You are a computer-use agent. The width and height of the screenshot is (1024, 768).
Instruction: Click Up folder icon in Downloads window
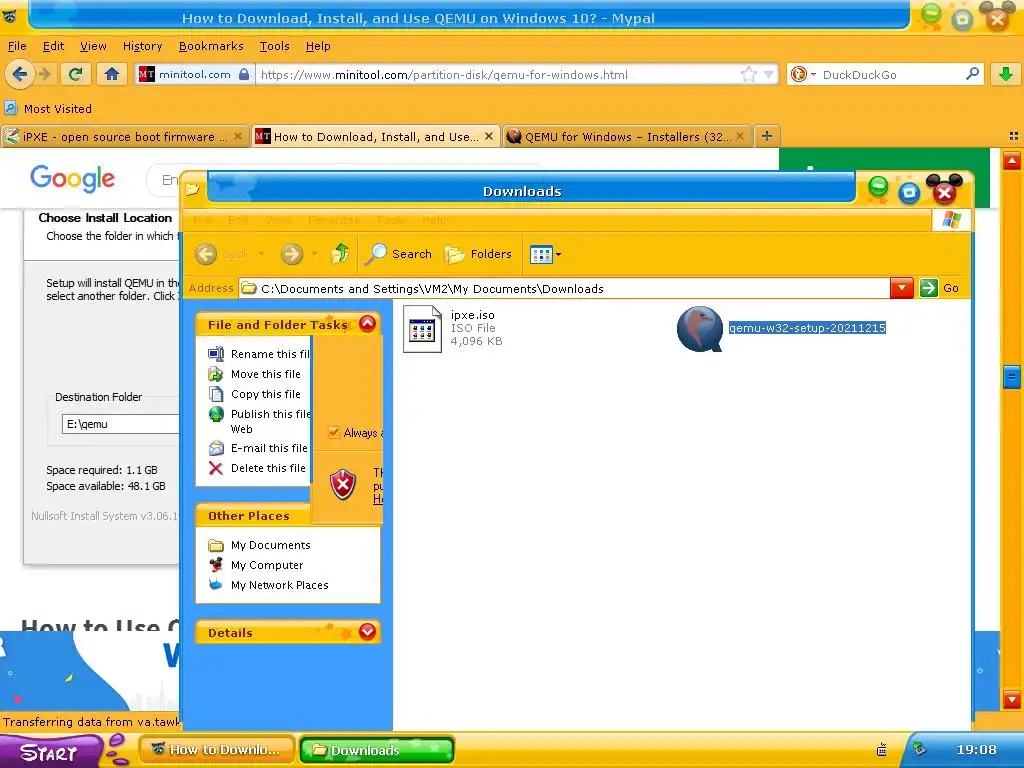340,253
